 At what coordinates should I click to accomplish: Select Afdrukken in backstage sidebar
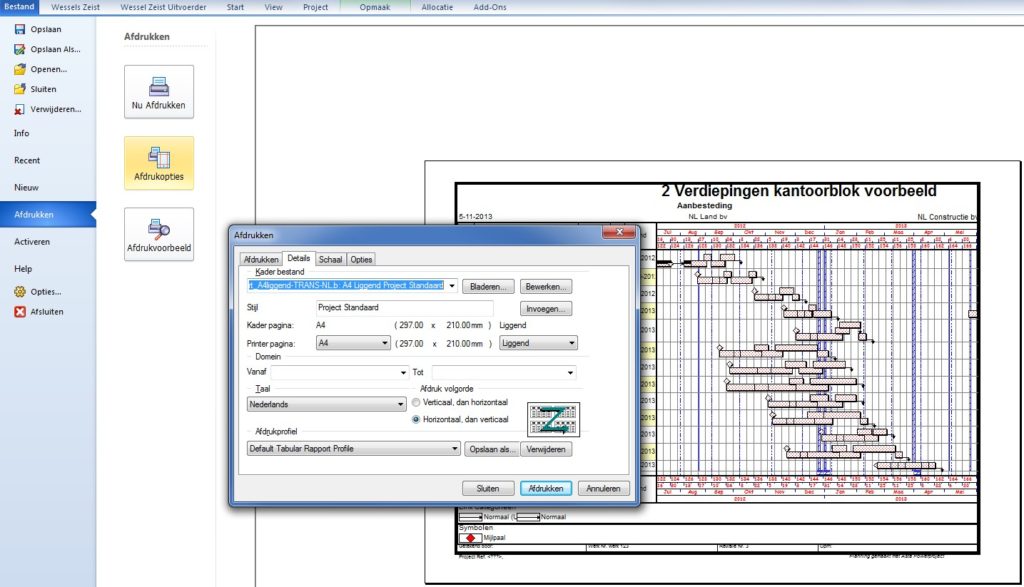(x=48, y=215)
